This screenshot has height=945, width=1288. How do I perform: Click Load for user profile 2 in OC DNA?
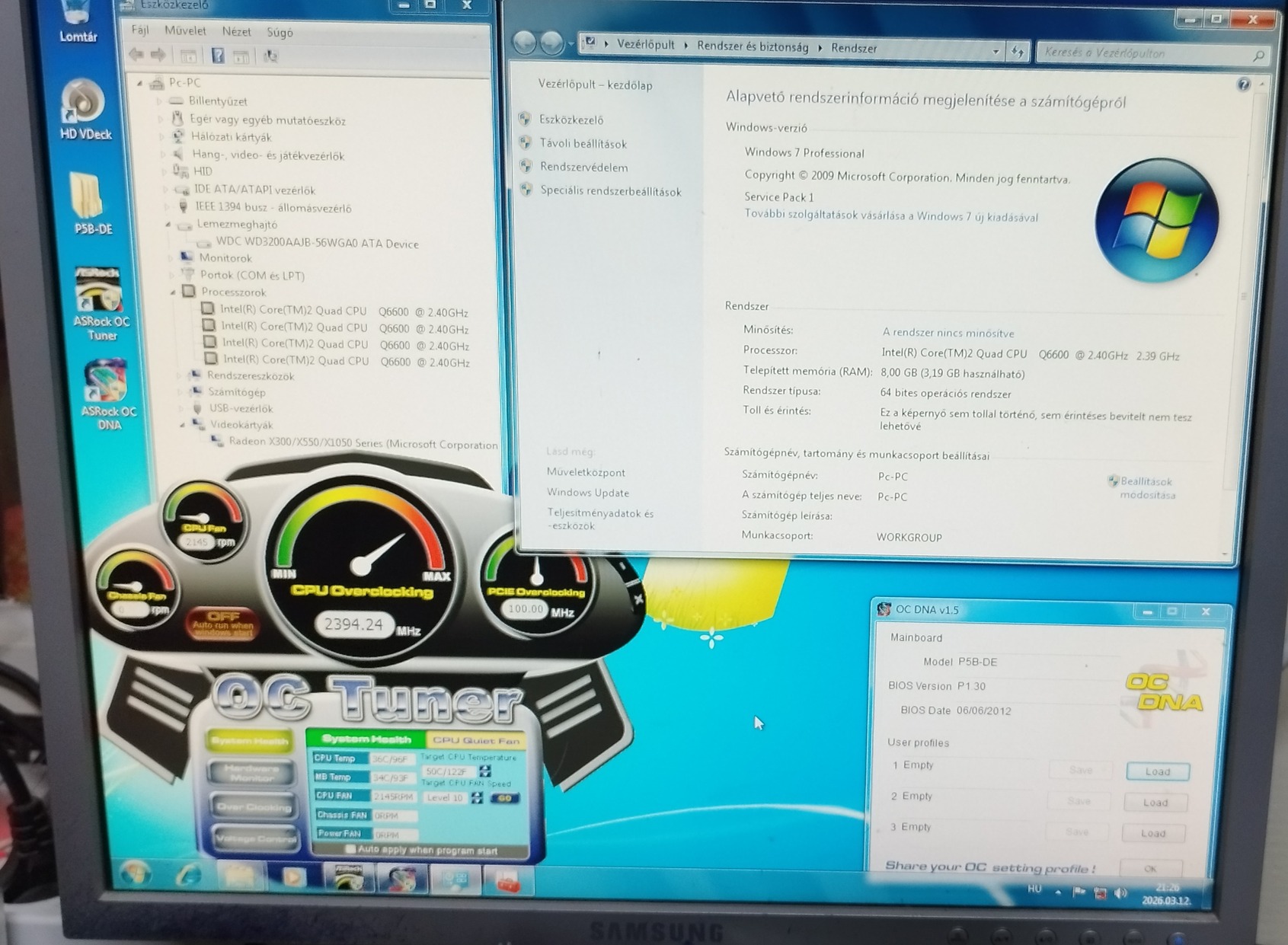[1155, 803]
